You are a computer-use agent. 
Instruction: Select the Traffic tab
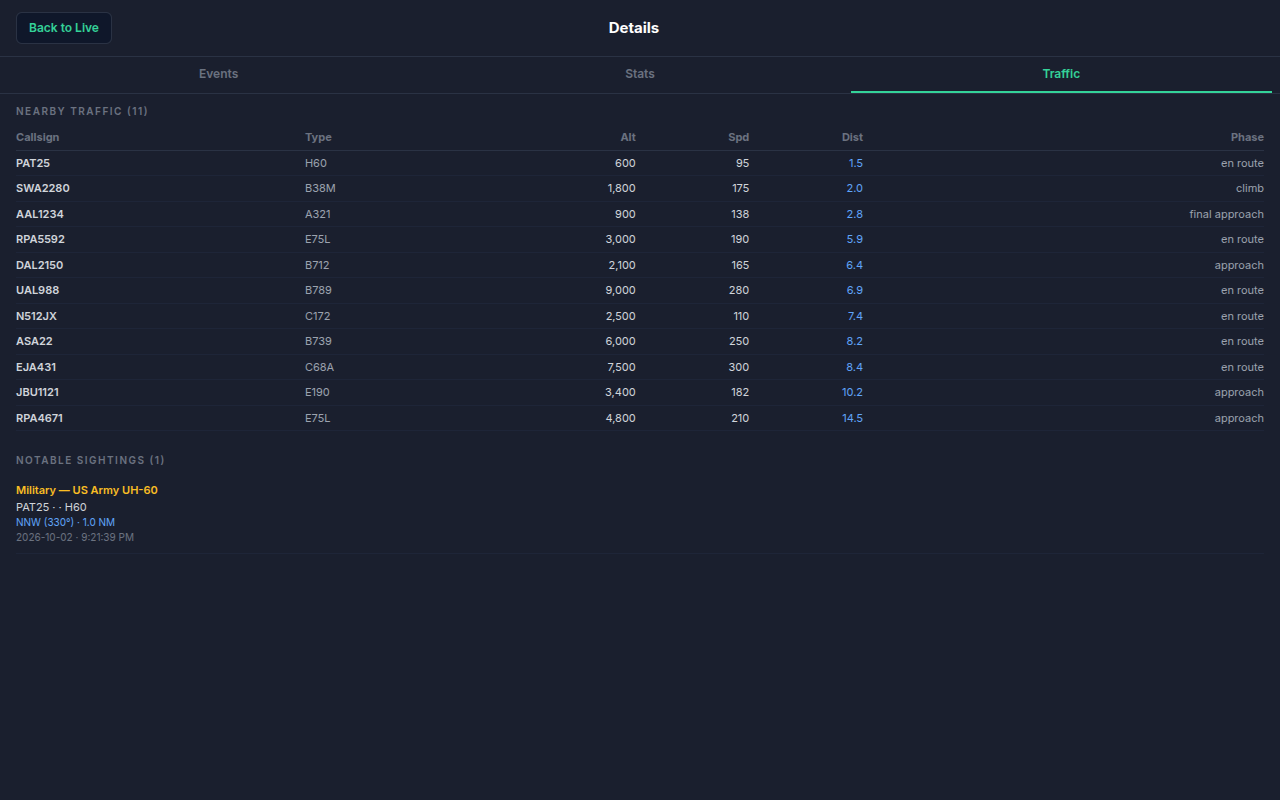(x=1061, y=74)
